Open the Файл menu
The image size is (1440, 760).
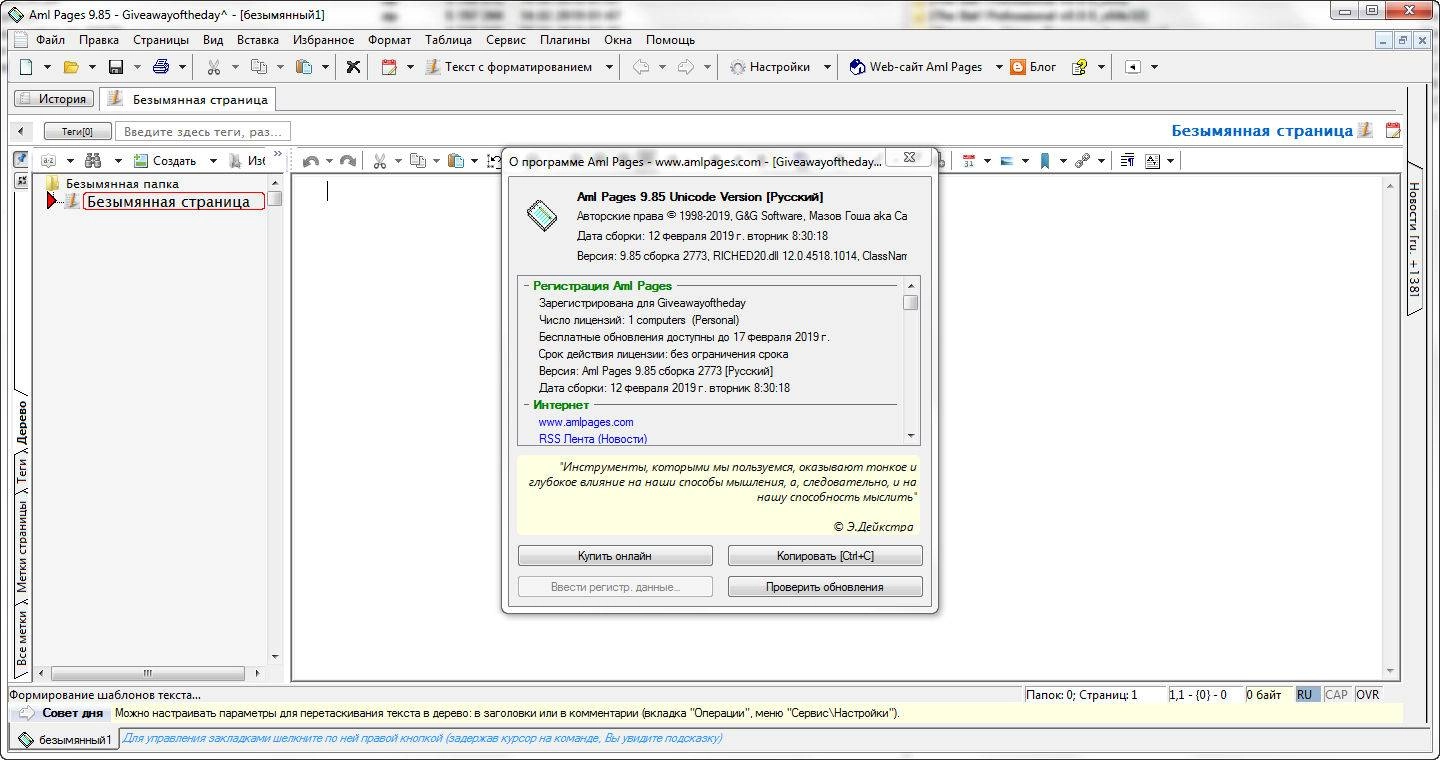pyautogui.click(x=50, y=40)
